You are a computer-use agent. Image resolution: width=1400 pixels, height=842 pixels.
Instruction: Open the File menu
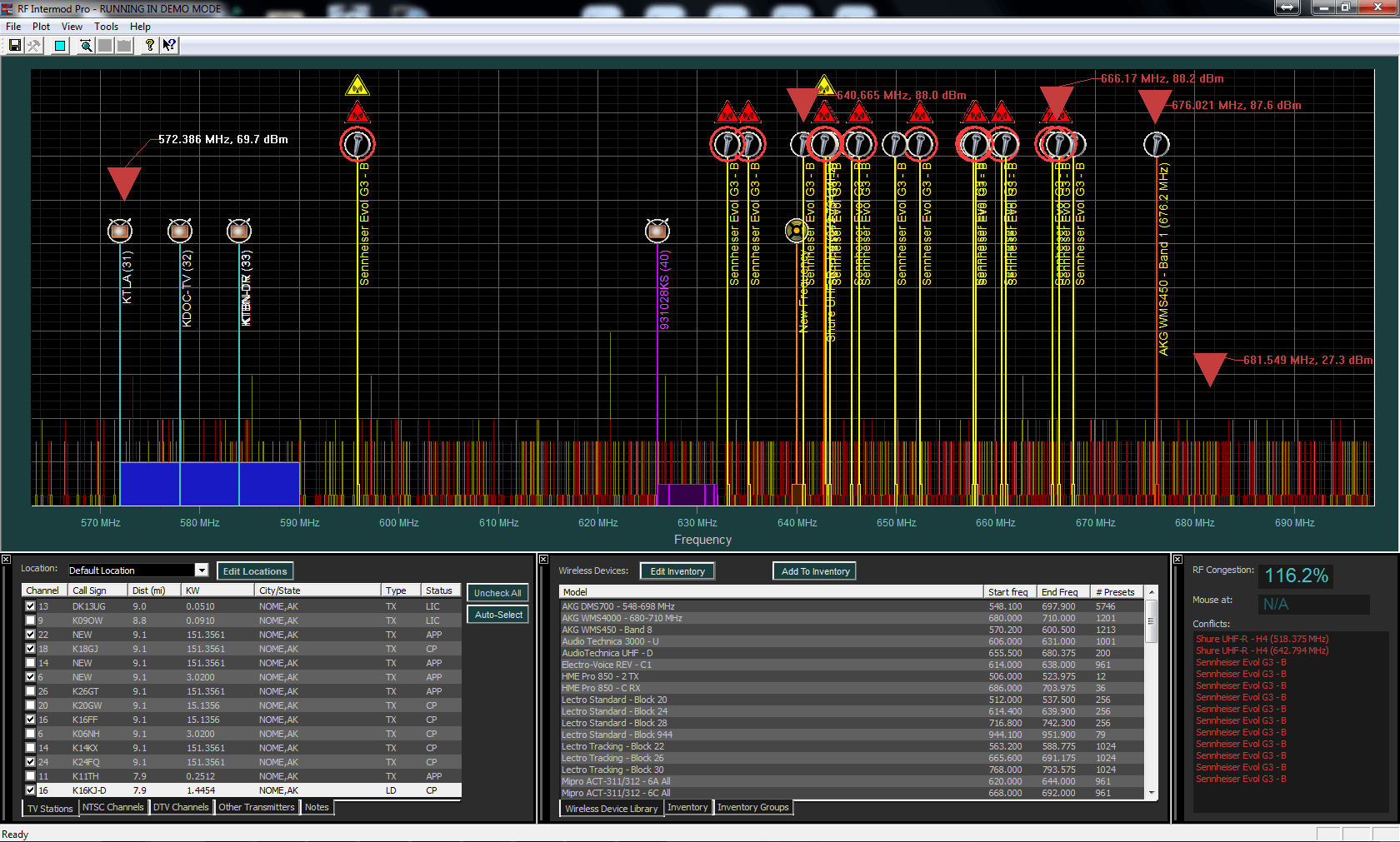tap(13, 27)
